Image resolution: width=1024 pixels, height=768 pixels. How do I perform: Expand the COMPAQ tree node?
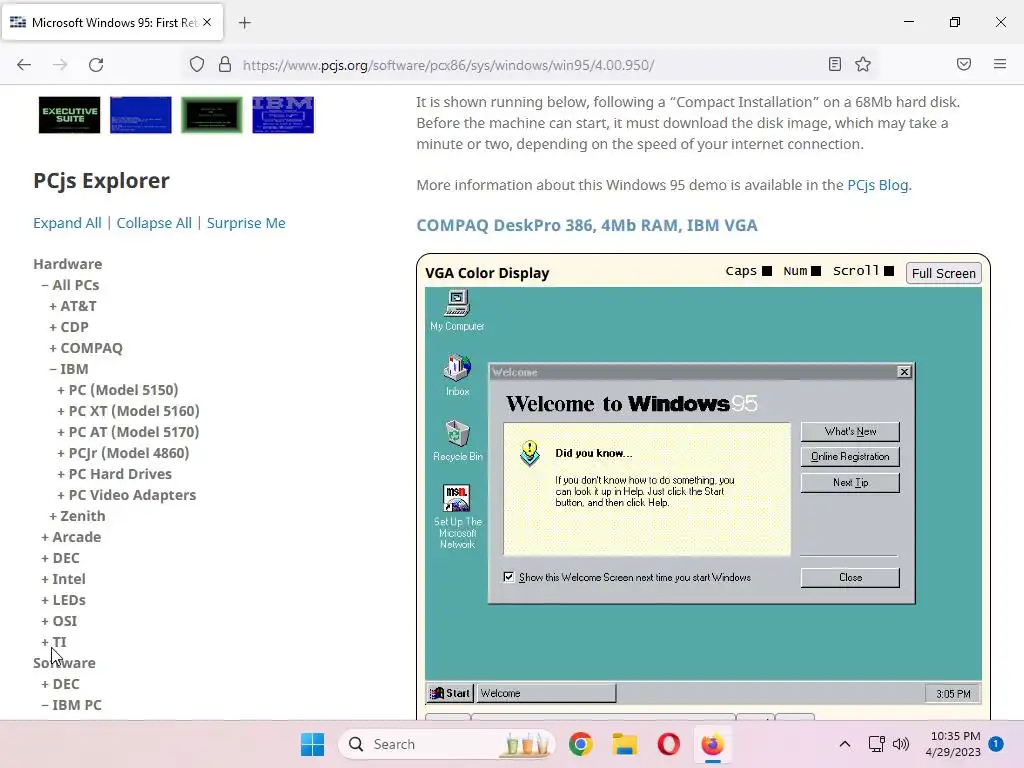(x=86, y=347)
